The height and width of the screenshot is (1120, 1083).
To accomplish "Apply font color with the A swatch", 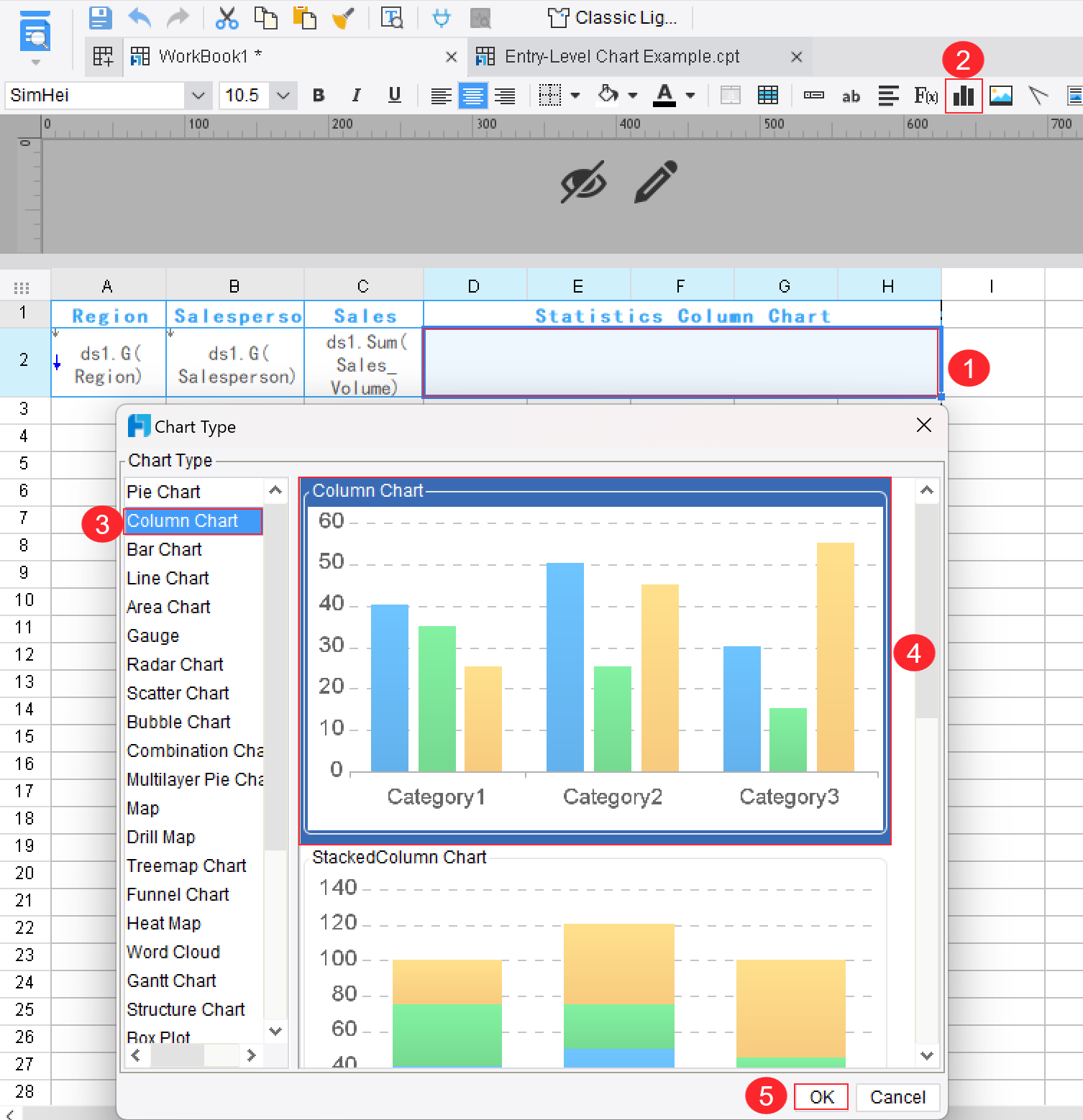I will (x=664, y=95).
